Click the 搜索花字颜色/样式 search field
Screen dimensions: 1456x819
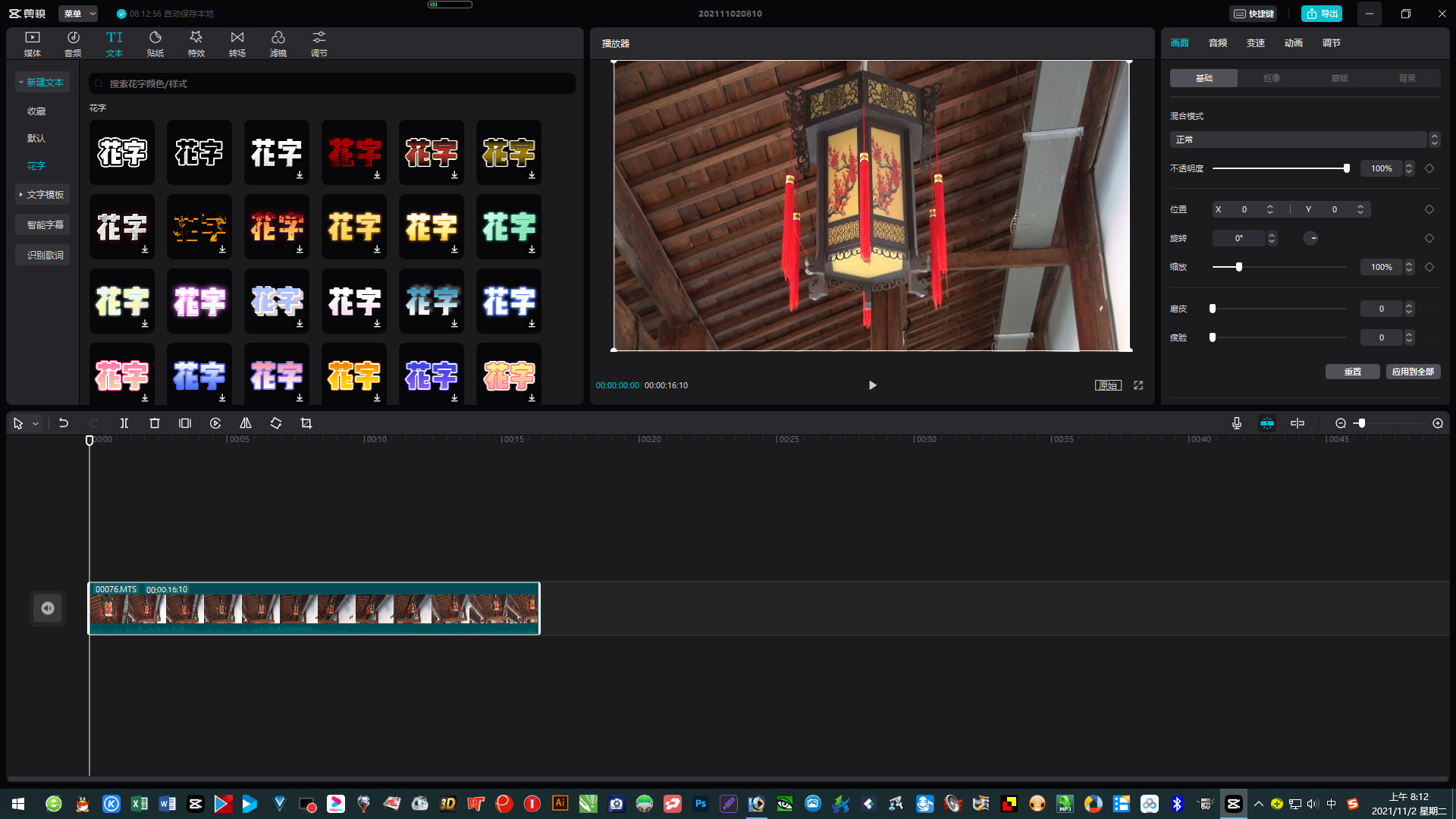point(331,83)
